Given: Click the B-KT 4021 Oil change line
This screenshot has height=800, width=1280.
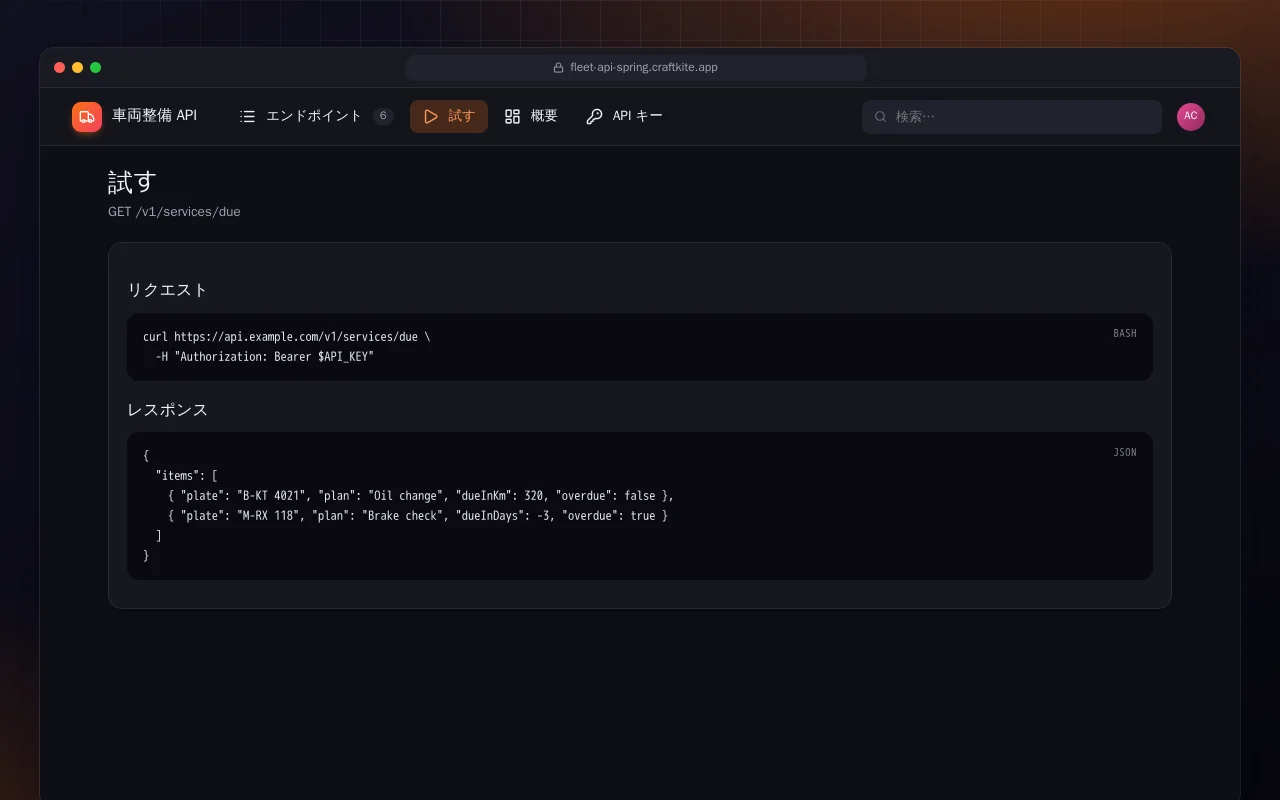Looking at the screenshot, I should [421, 496].
